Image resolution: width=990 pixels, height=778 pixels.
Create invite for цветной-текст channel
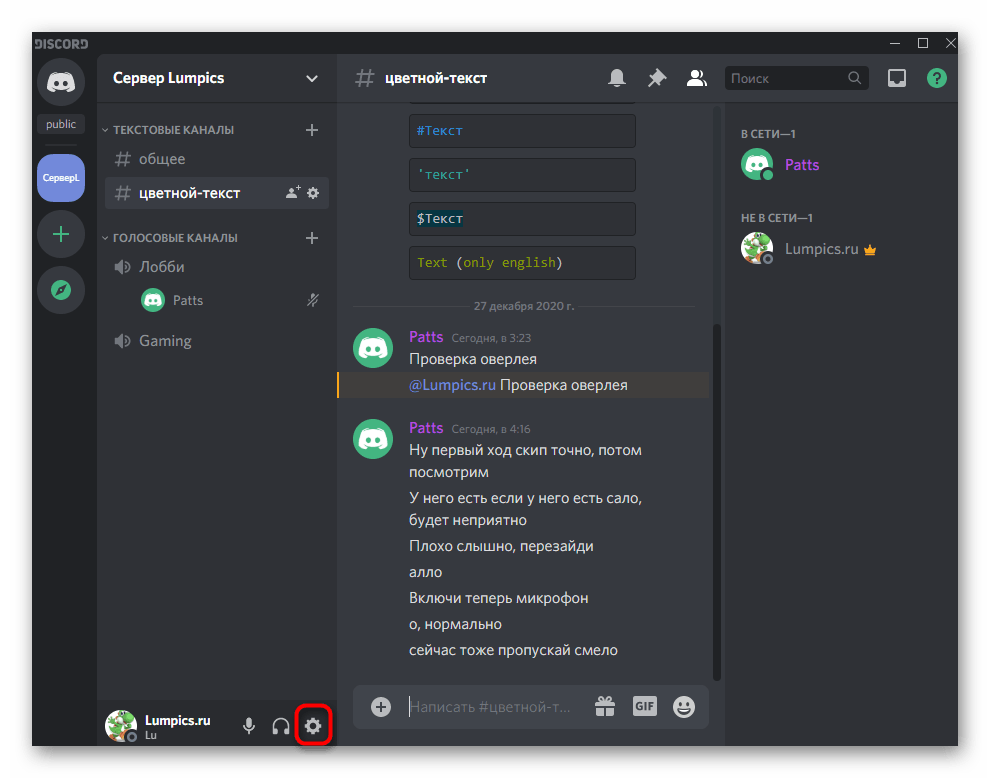(x=293, y=193)
